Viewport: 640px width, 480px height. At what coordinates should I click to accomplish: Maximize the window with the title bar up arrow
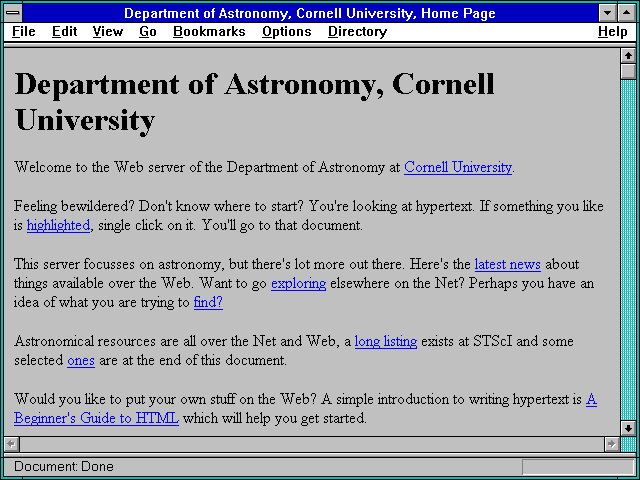coord(627,13)
